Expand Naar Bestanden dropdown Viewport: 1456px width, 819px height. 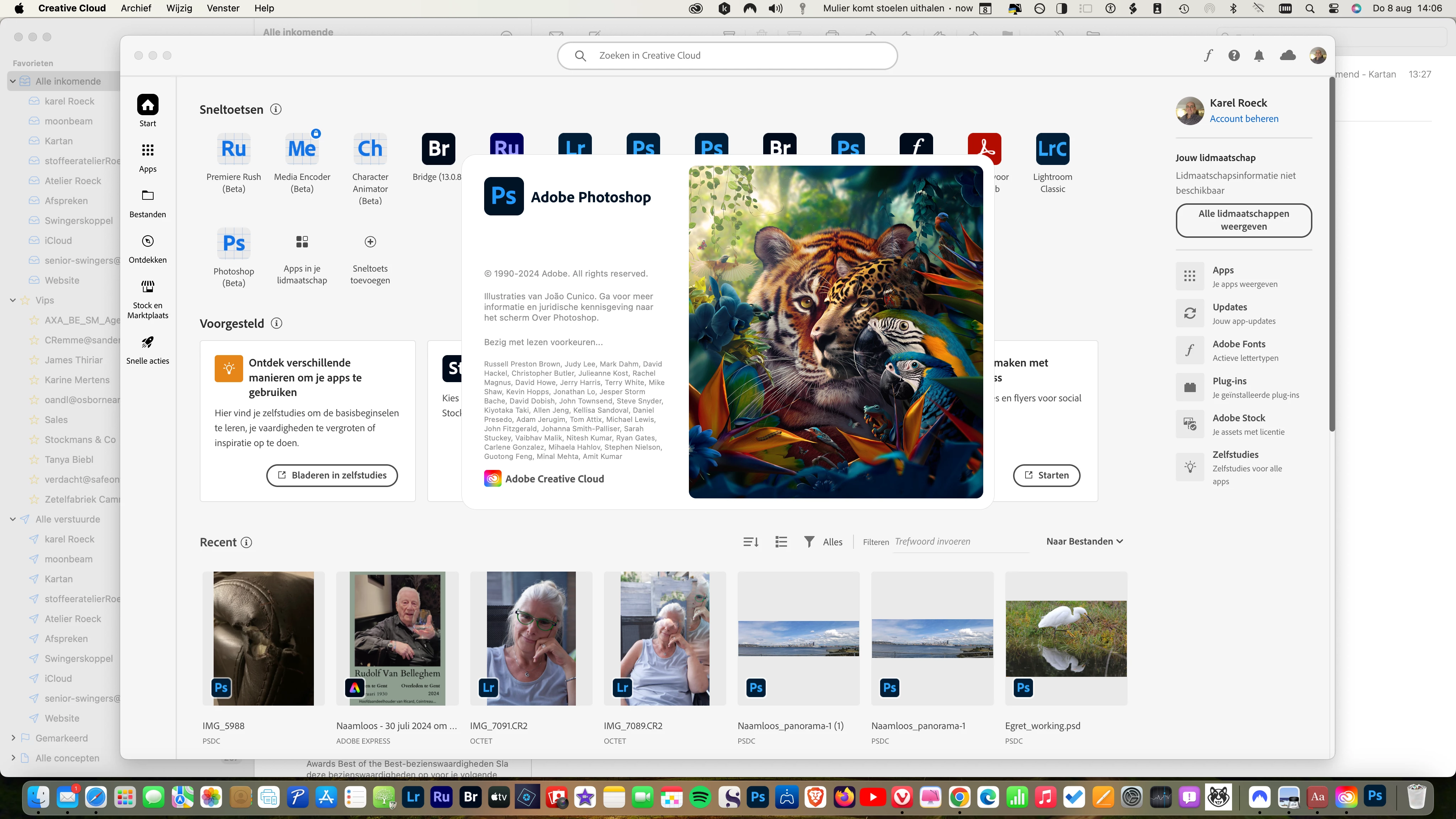[x=1084, y=541]
